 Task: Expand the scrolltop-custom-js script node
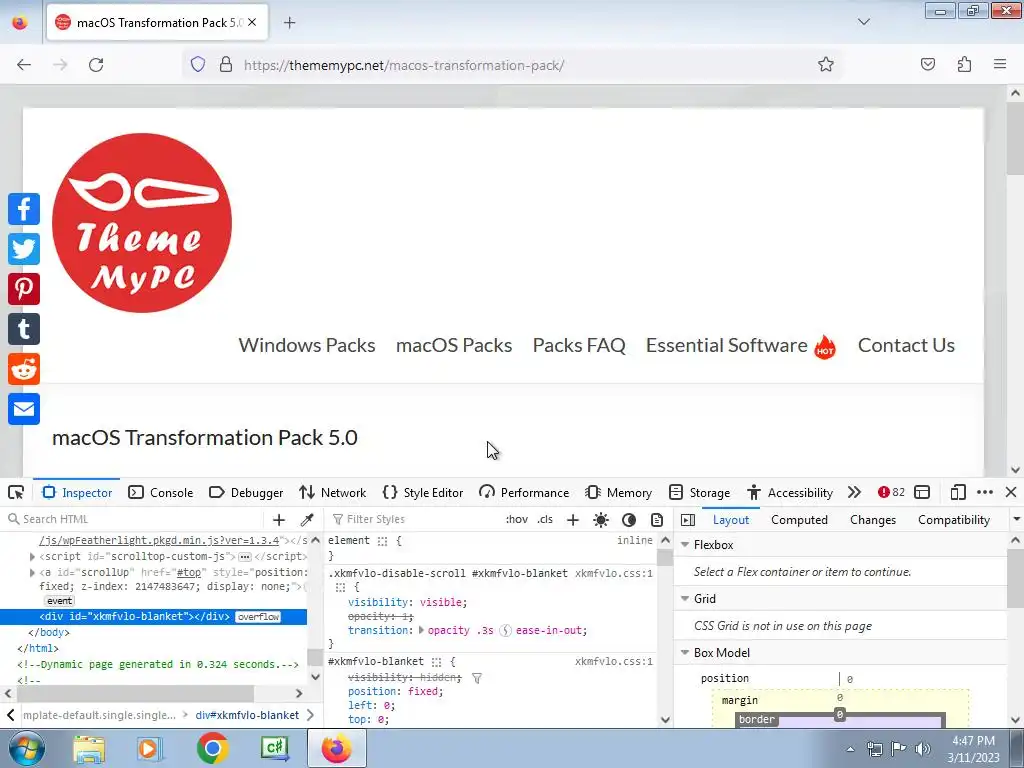32,556
